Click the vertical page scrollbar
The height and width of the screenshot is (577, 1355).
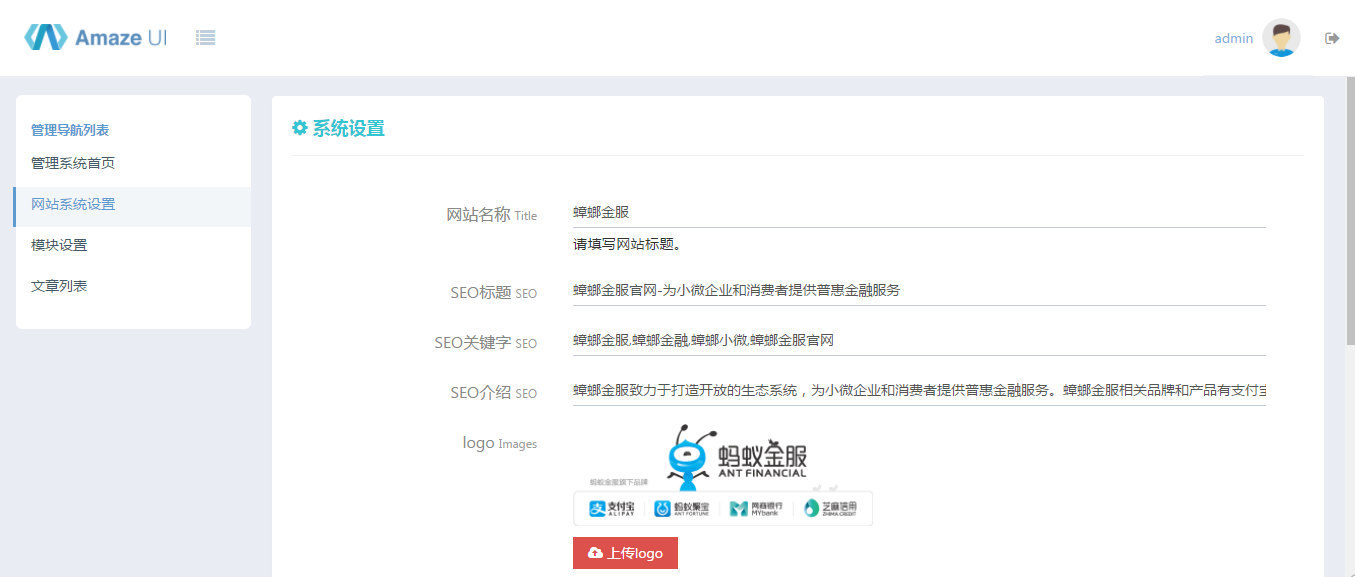1349,210
